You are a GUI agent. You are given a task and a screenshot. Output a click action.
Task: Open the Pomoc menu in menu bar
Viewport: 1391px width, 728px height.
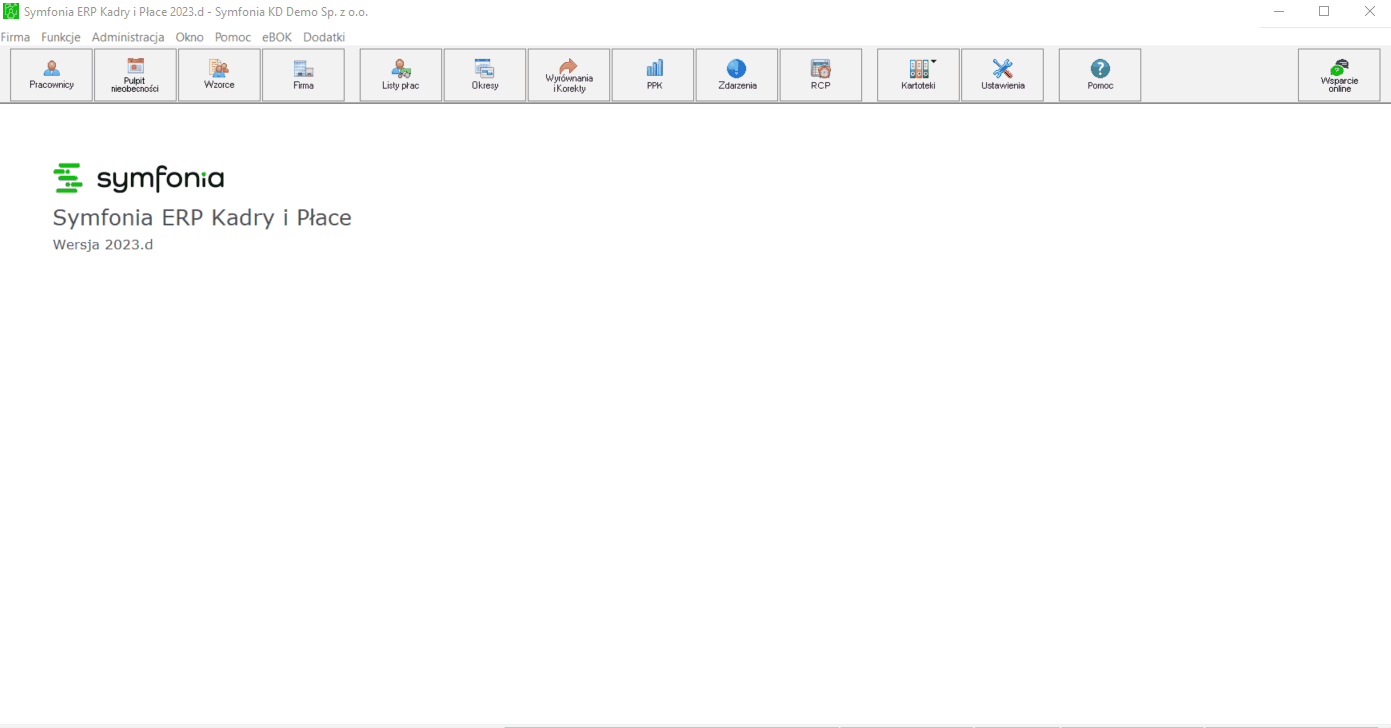tap(233, 37)
